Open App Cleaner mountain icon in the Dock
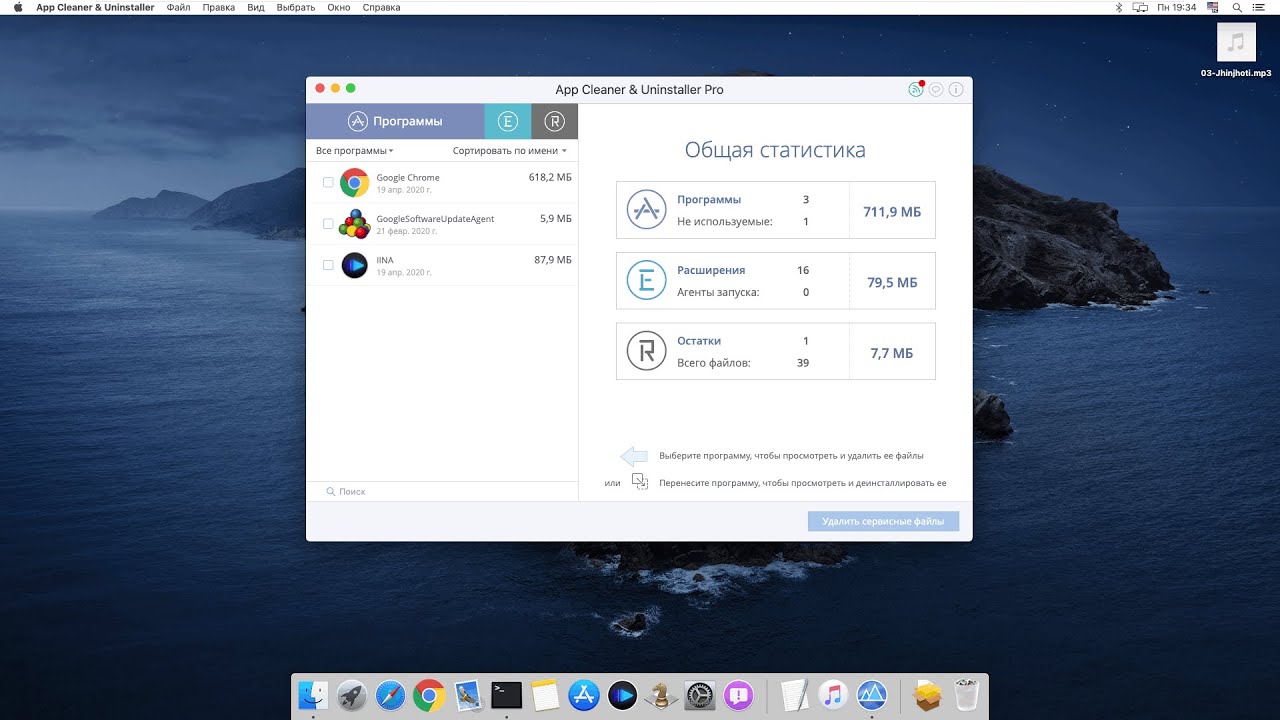The width and height of the screenshot is (1280, 720). pyautogui.click(x=871, y=694)
